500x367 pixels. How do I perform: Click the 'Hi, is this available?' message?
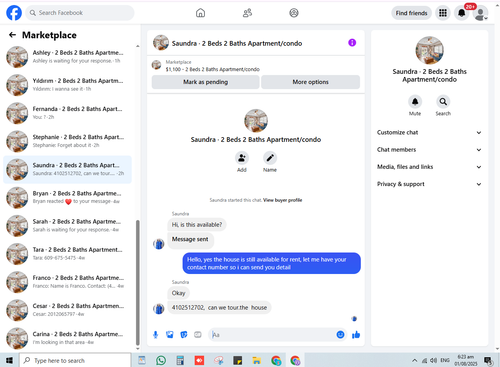(x=197, y=225)
